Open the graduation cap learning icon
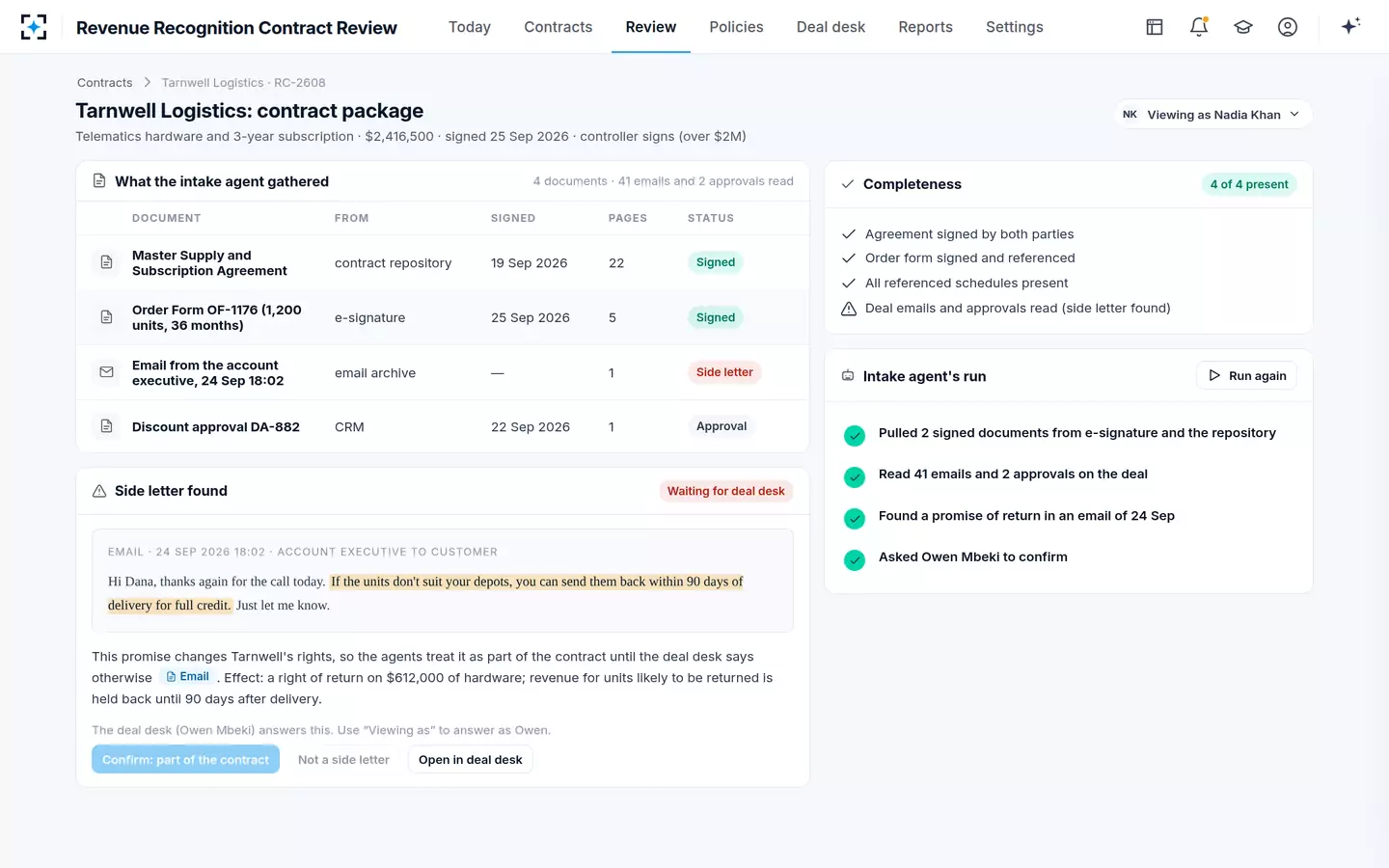Viewport: 1389px width, 868px height. coord(1243,27)
